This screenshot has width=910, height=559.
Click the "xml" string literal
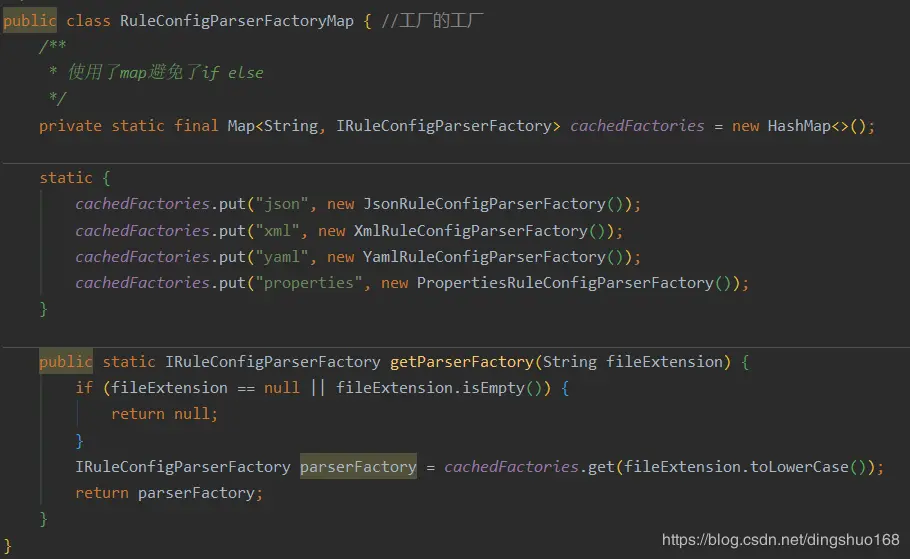tap(277, 231)
